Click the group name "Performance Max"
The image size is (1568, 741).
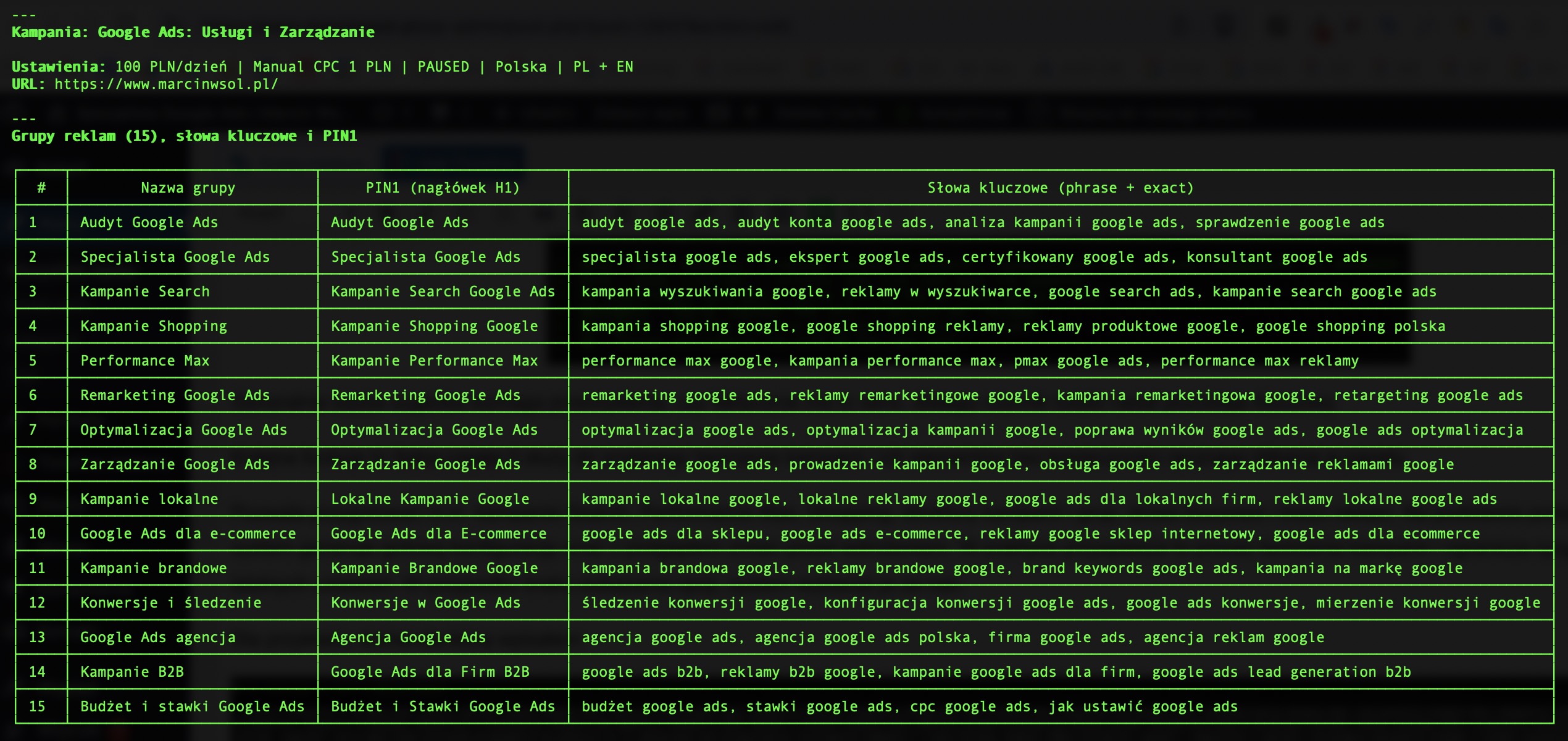(x=145, y=361)
